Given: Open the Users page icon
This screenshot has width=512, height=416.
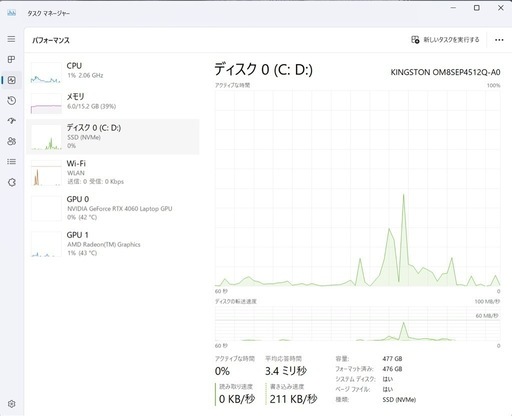Looking at the screenshot, I should tap(12, 141).
